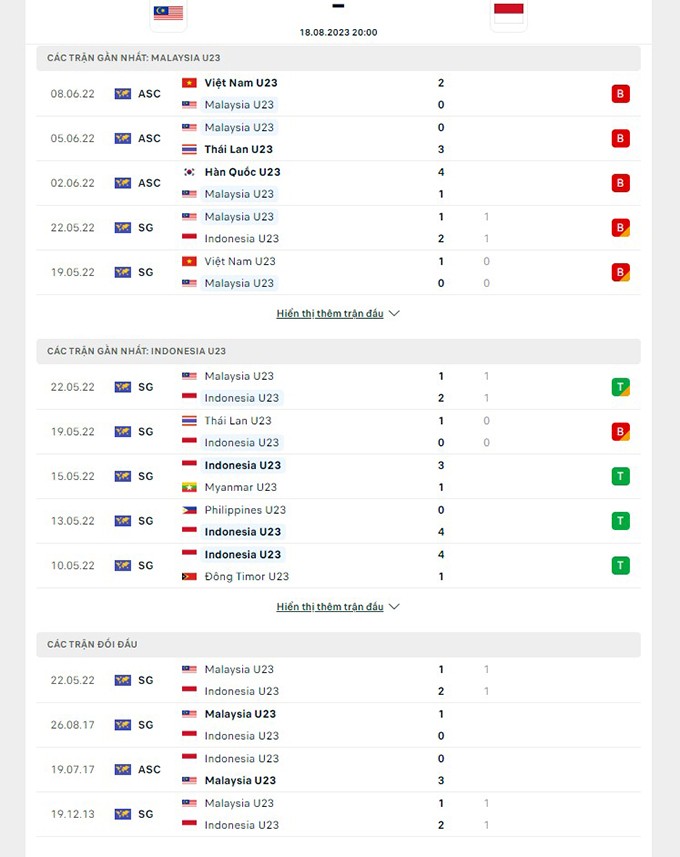Viewport: 680px width, 857px height.
Task: Open Myanmar U23 team link
Action: coord(240,487)
